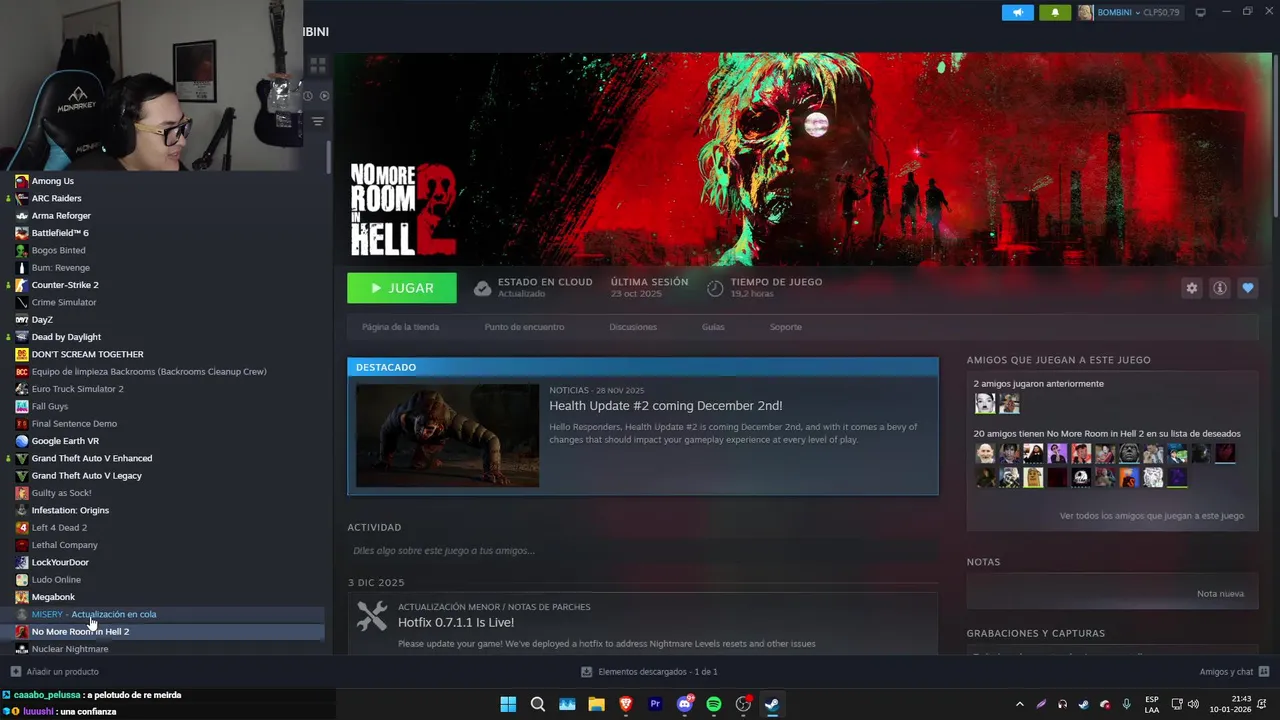1280x720 pixels.
Task: Click the game info circle icon
Action: (x=1219, y=288)
